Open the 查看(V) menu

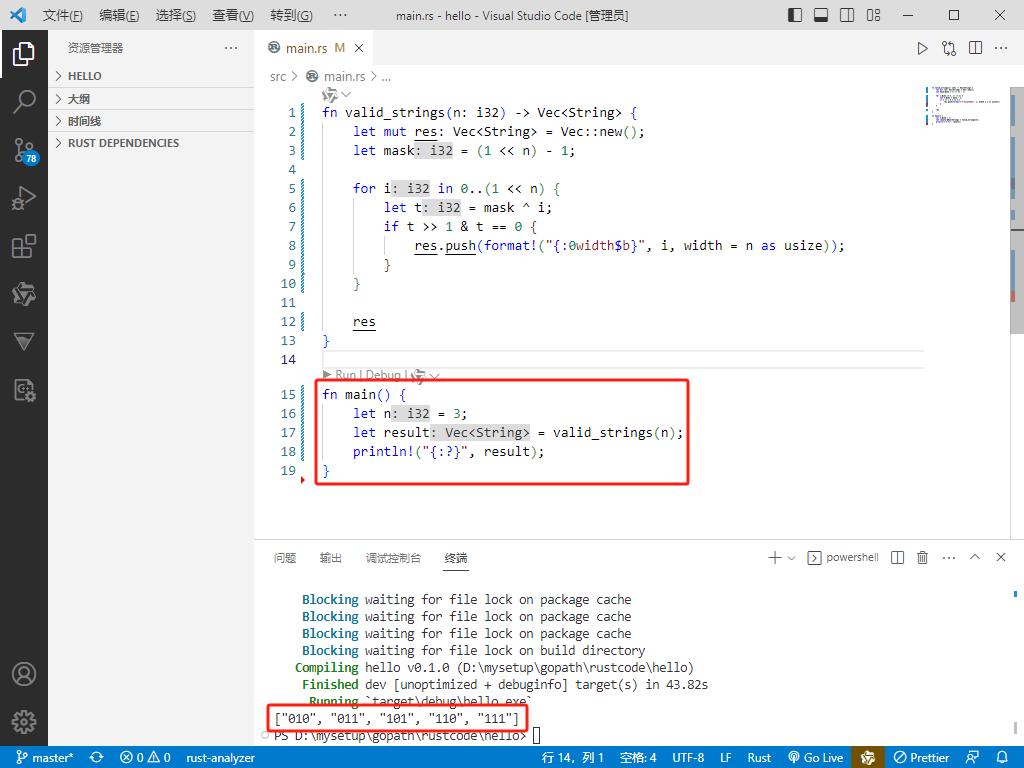[x=233, y=16]
